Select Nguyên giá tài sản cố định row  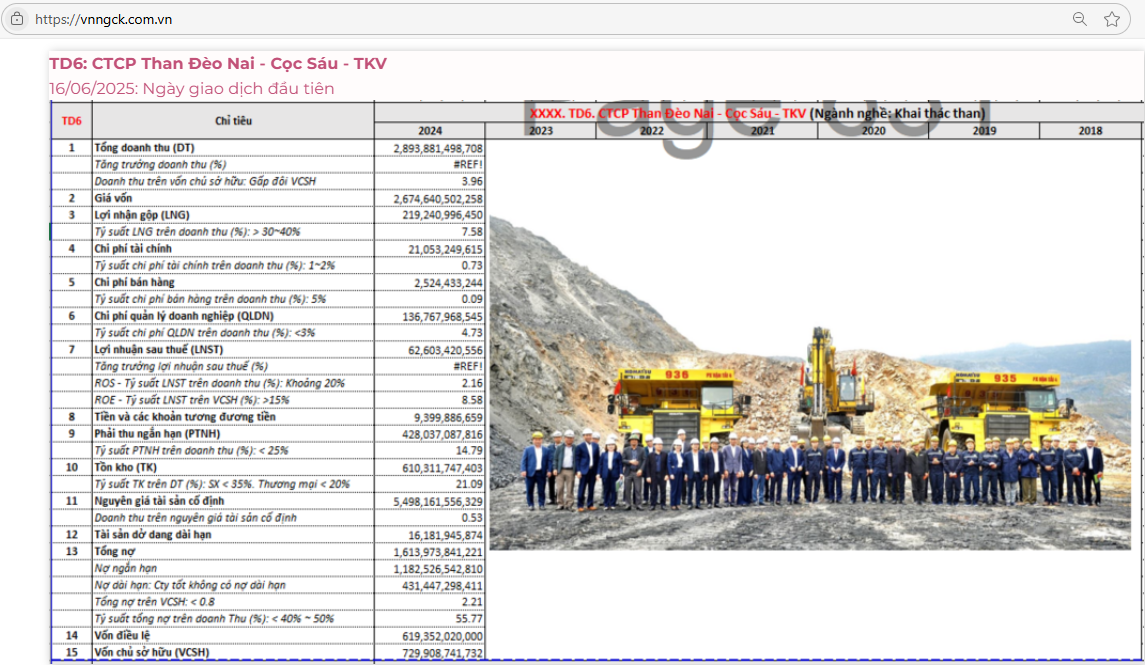click(159, 500)
